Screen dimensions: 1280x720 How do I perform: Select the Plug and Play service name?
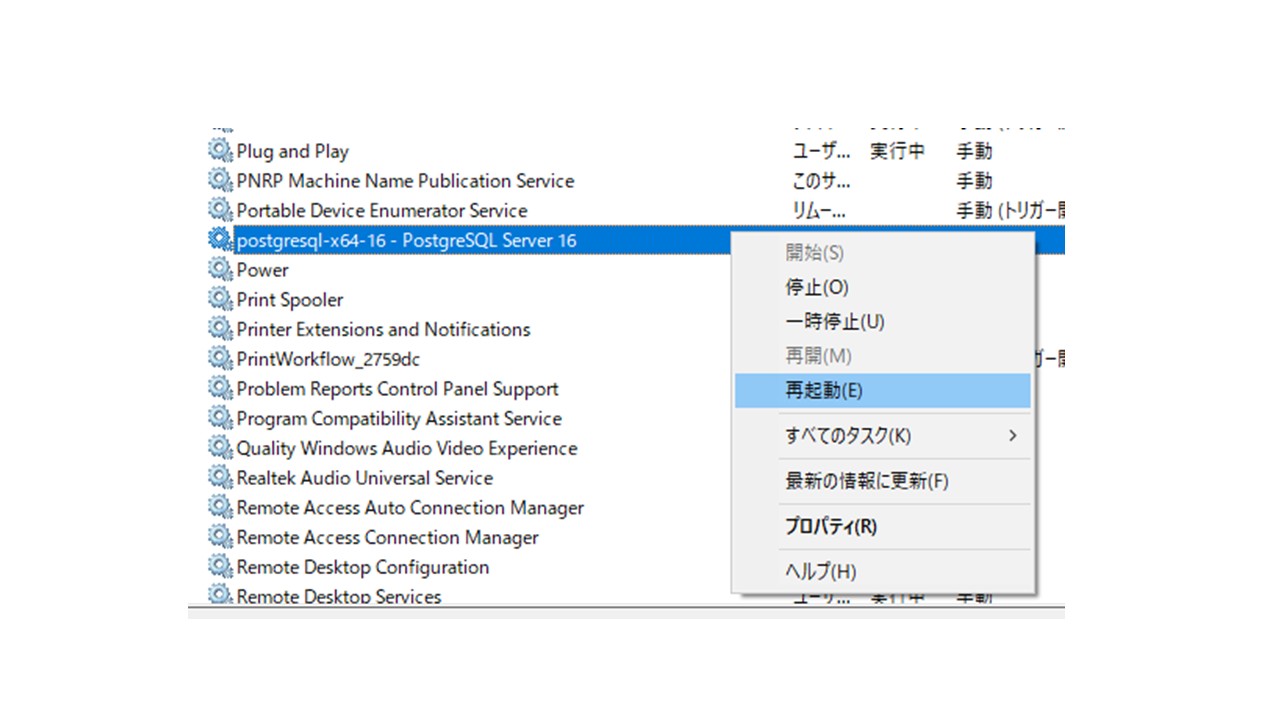pyautogui.click(x=292, y=152)
